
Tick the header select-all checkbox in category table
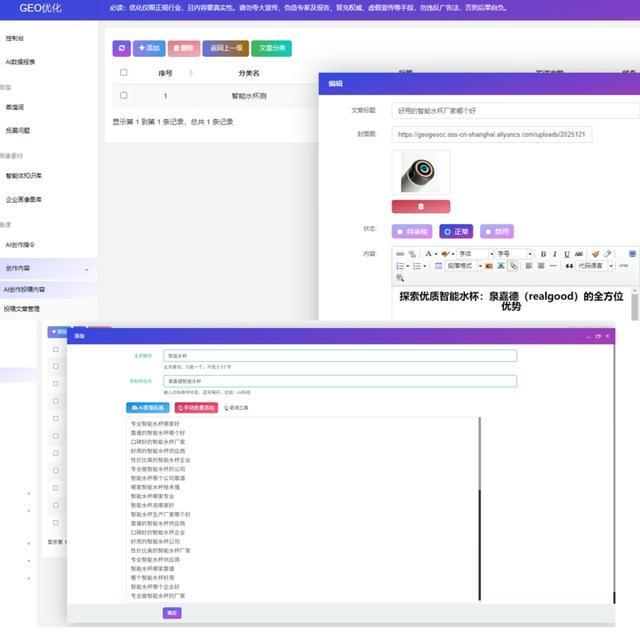coord(124,72)
